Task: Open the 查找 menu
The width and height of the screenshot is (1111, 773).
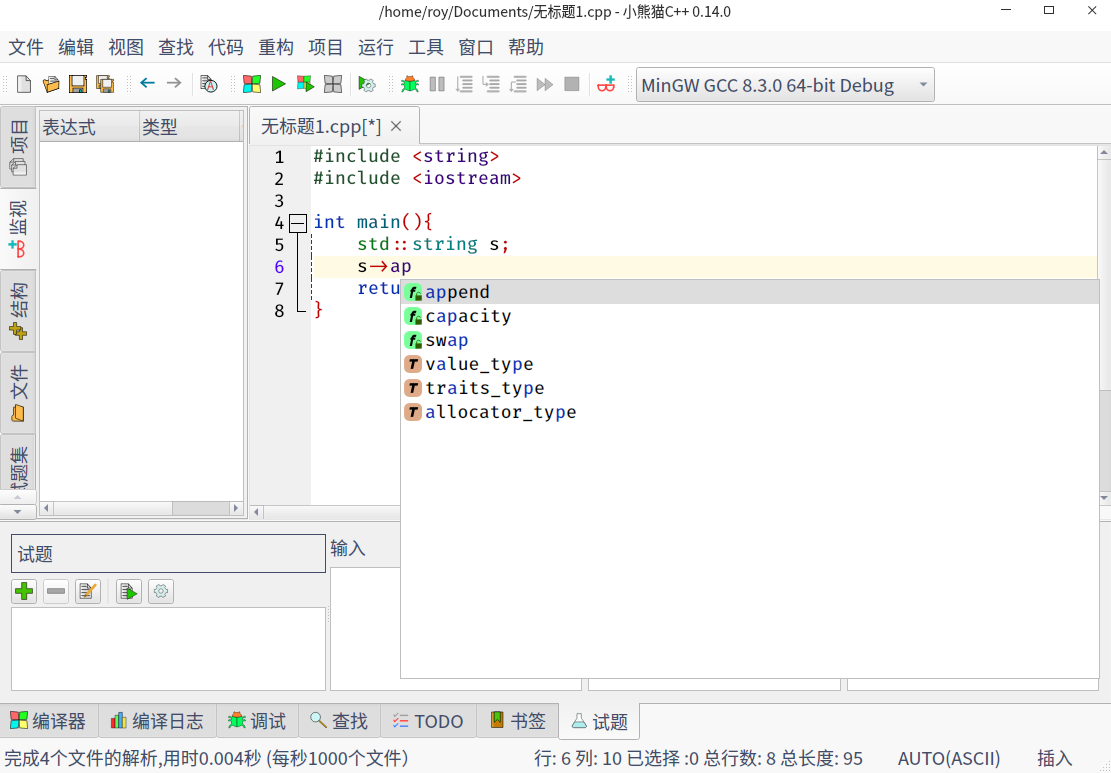Action: (176, 47)
